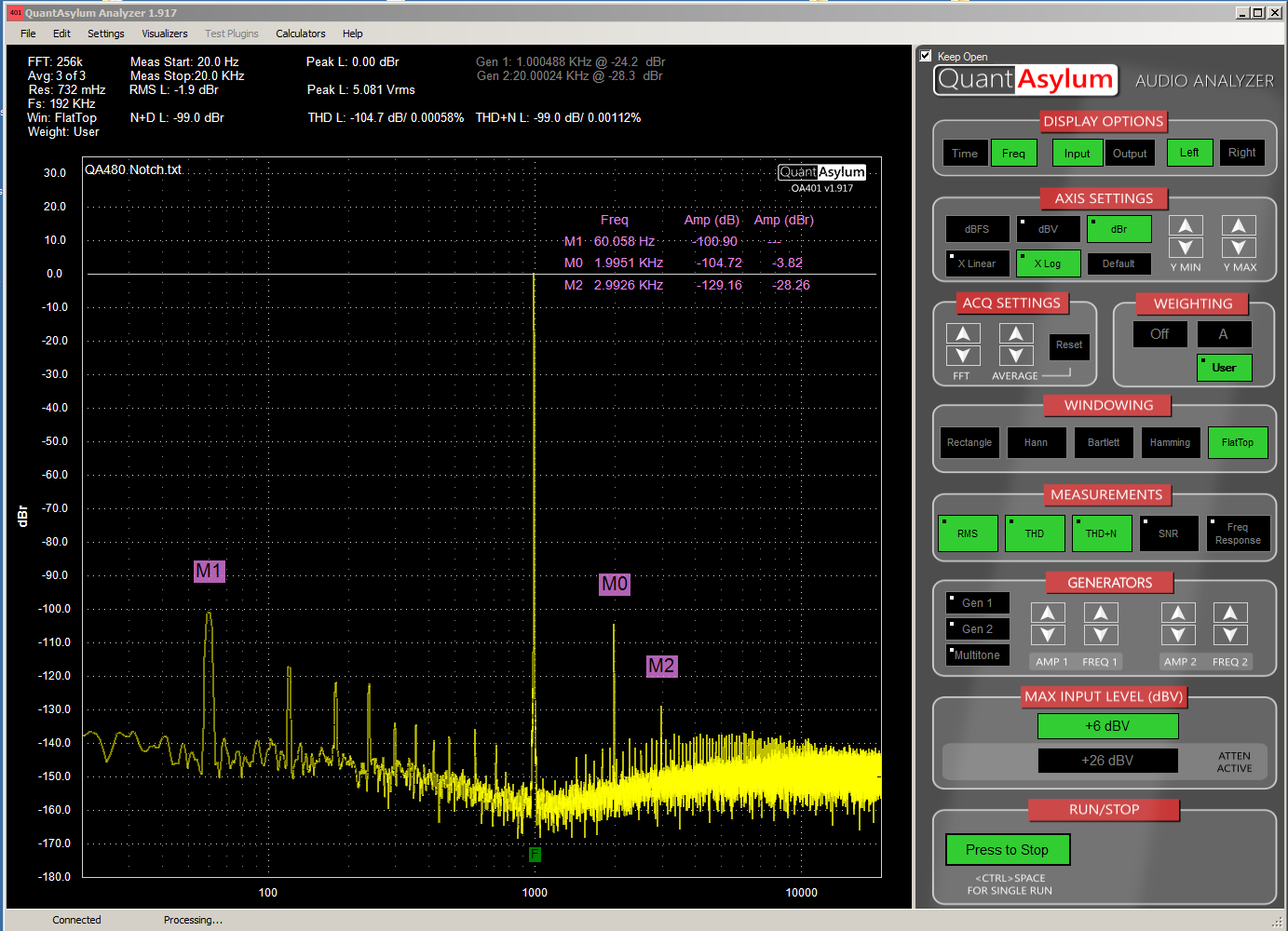Image resolution: width=1288 pixels, height=931 pixels.
Task: Decrease Y MAX with the down arrow
Action: click(1238, 248)
